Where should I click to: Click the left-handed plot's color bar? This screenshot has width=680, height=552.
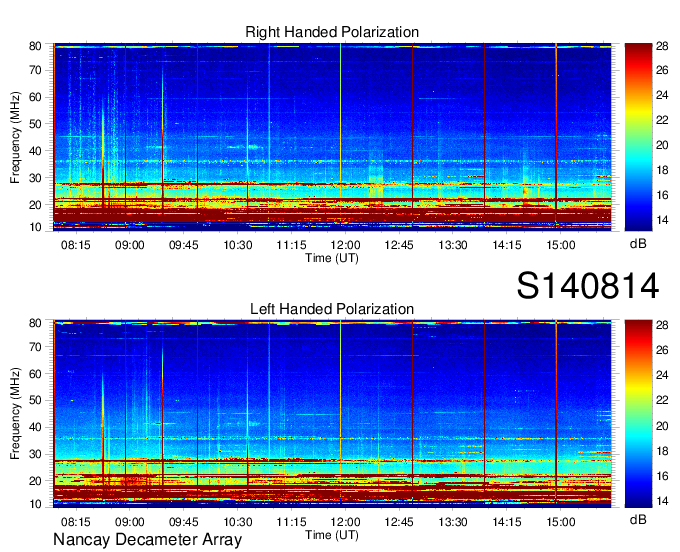[x=638, y=414]
